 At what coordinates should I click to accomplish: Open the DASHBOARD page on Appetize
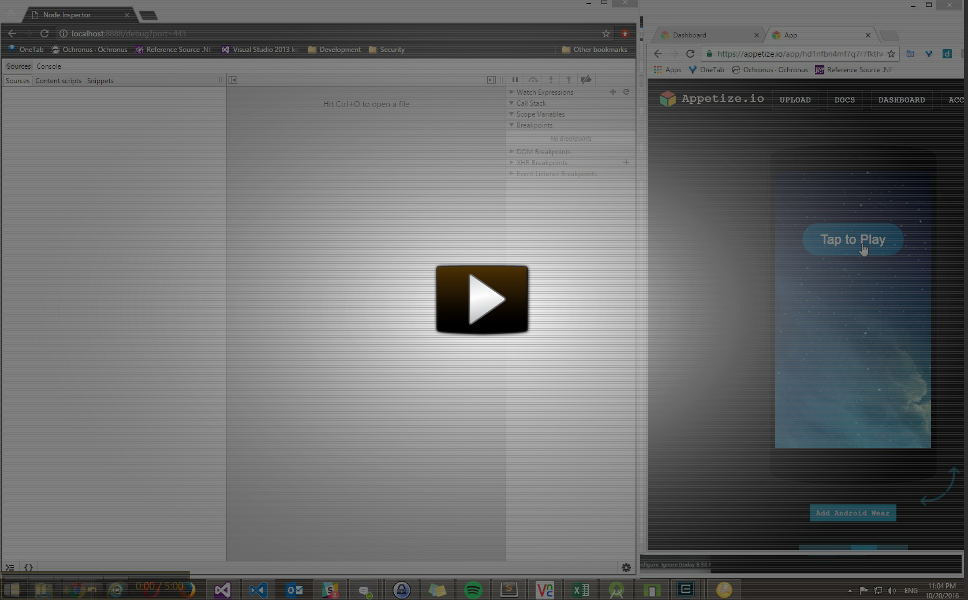click(901, 99)
